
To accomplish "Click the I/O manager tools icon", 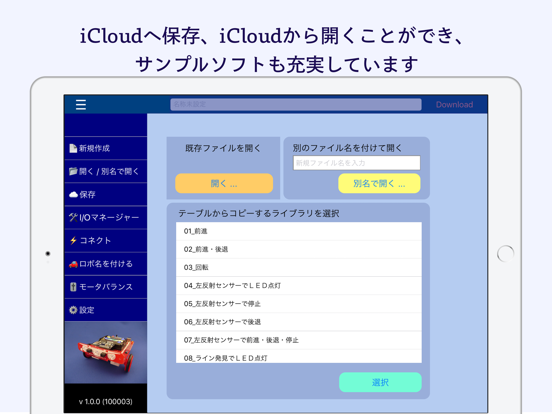I will [x=73, y=218].
